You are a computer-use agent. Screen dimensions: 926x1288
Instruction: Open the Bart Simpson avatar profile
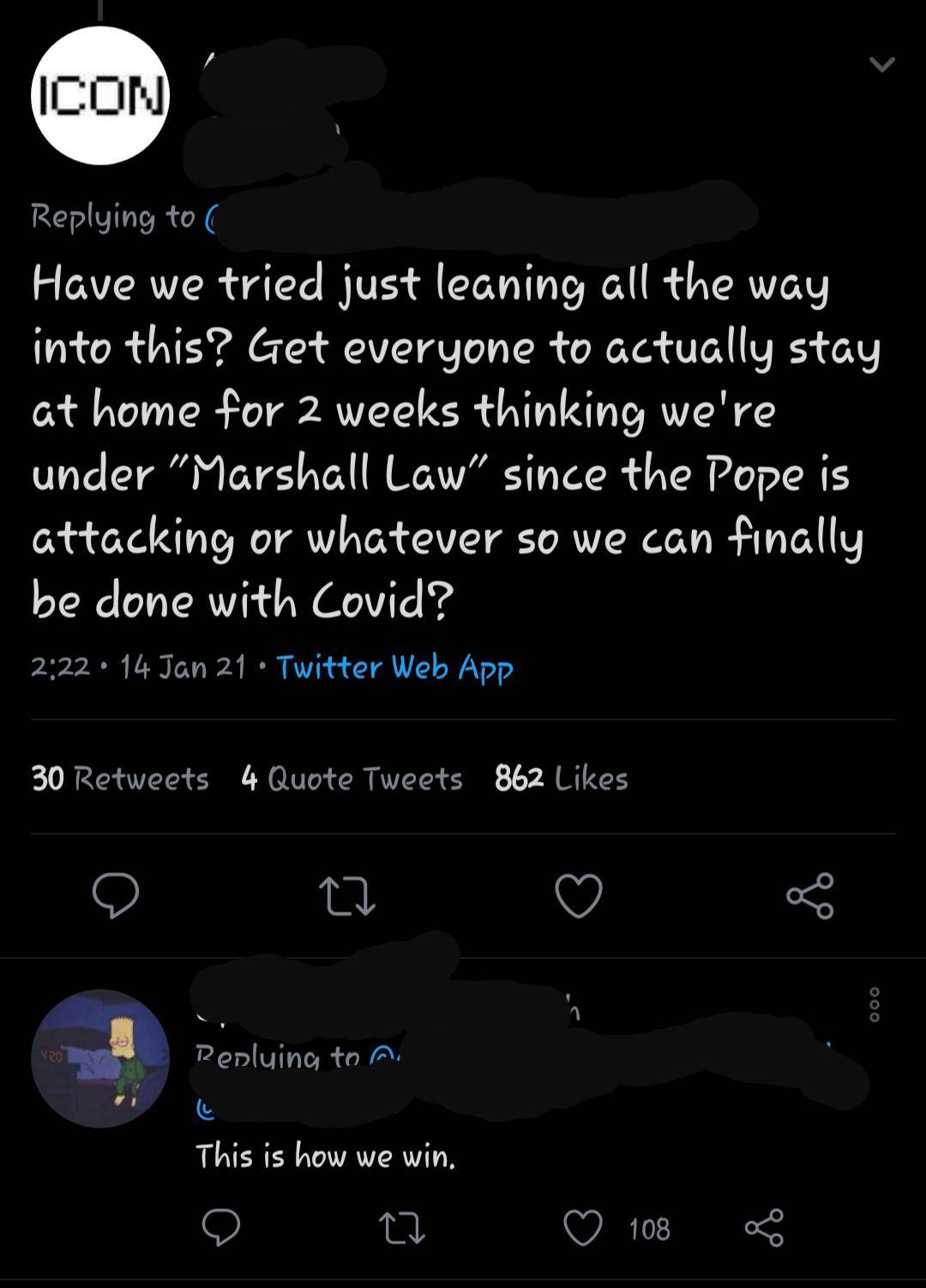100,1059
